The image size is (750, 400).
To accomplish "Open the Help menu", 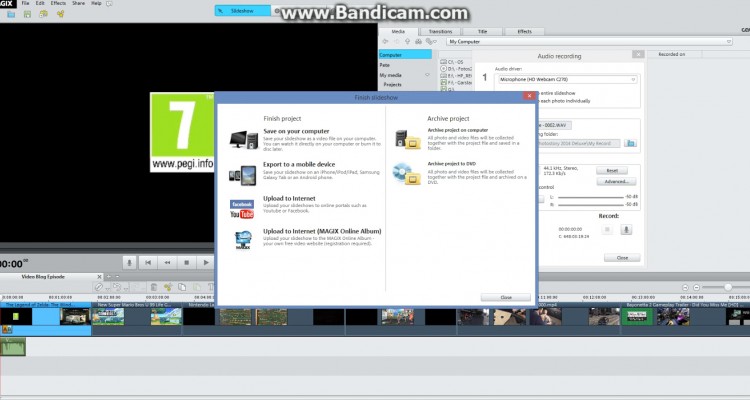I will pyautogui.click(x=96, y=3).
